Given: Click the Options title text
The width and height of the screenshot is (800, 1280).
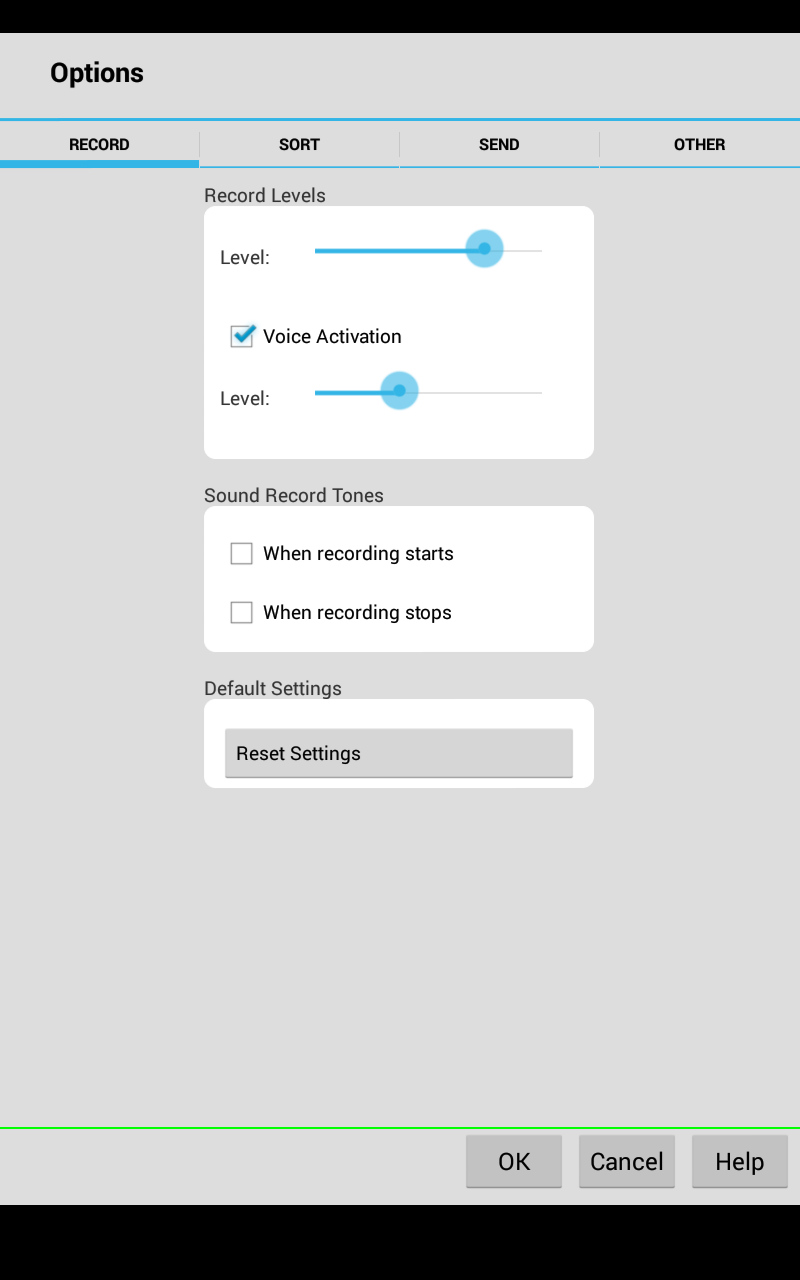Looking at the screenshot, I should tap(97, 73).
